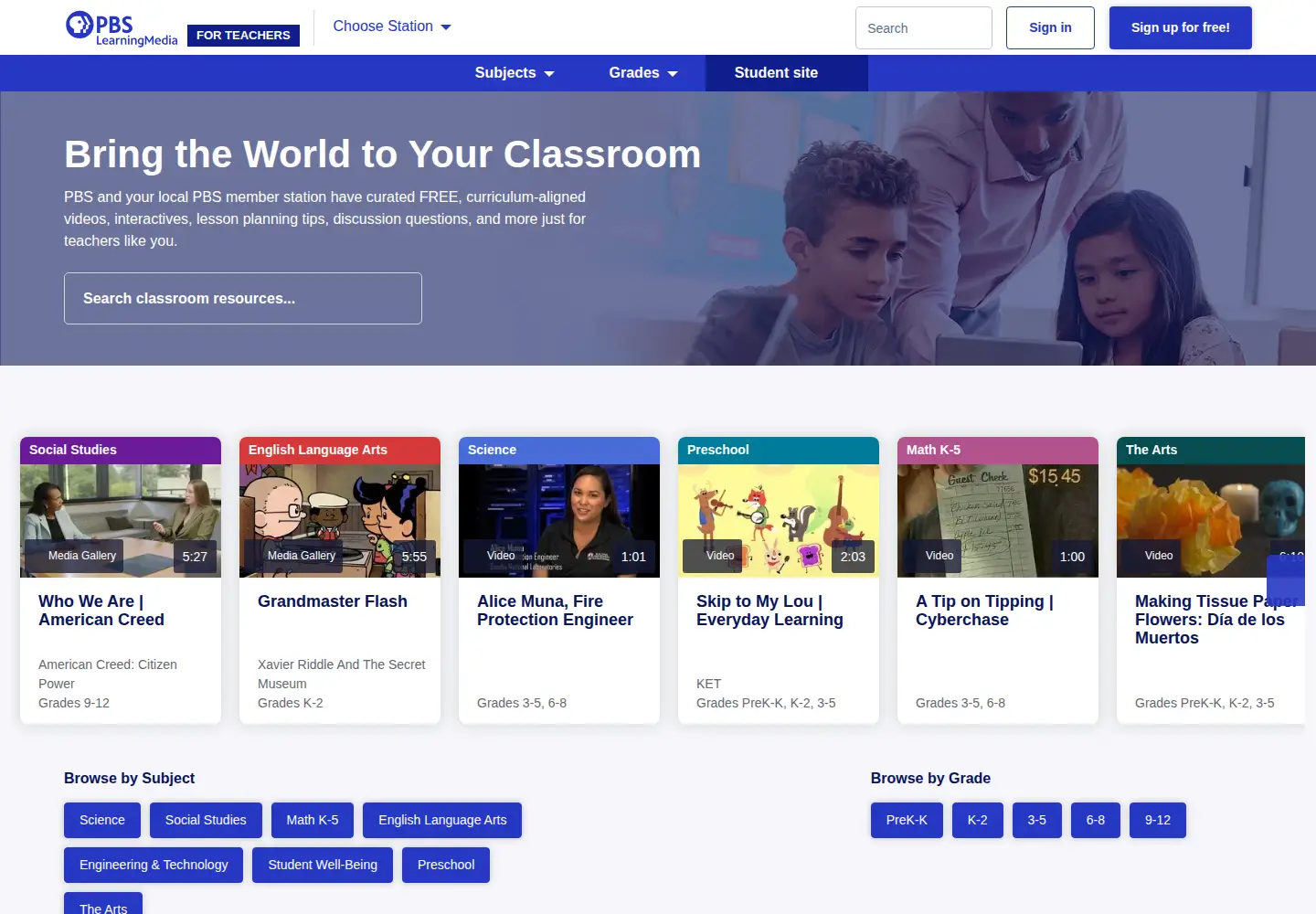Screen dimensions: 1316x914
Task: Select the PreK-K grade button
Action: pyautogui.click(x=907, y=820)
